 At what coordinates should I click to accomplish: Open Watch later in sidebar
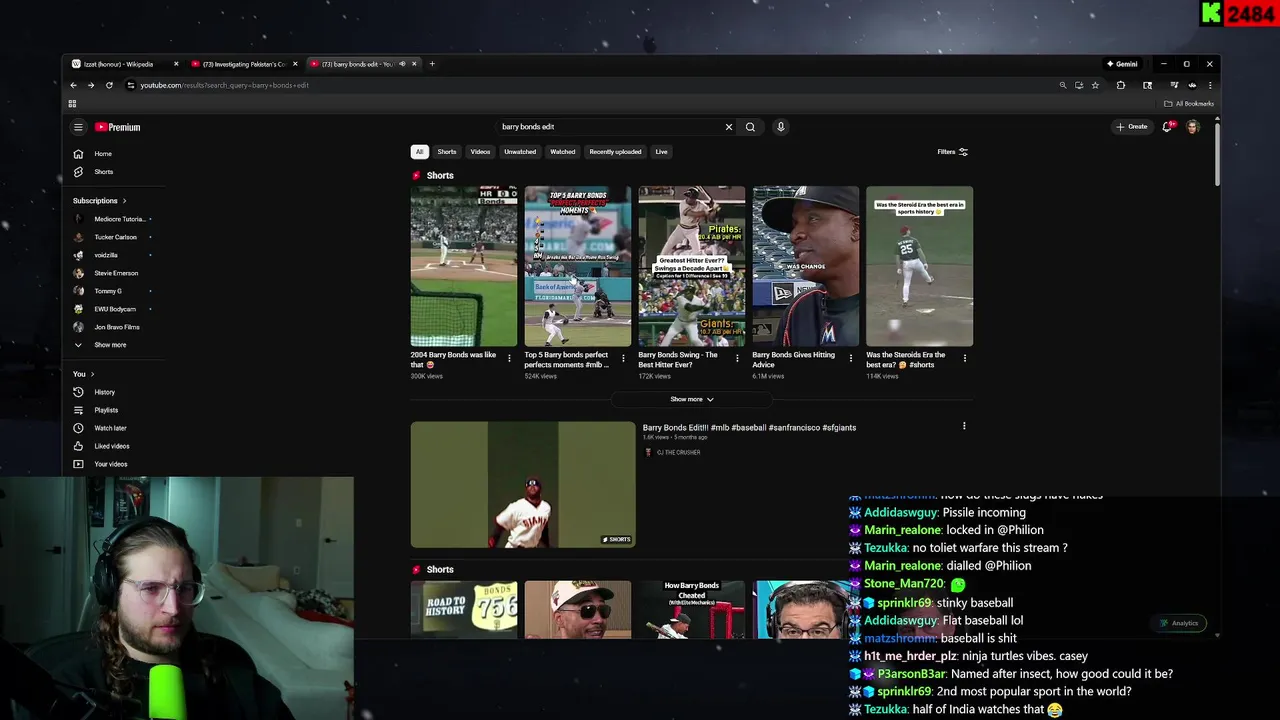click(x=110, y=428)
